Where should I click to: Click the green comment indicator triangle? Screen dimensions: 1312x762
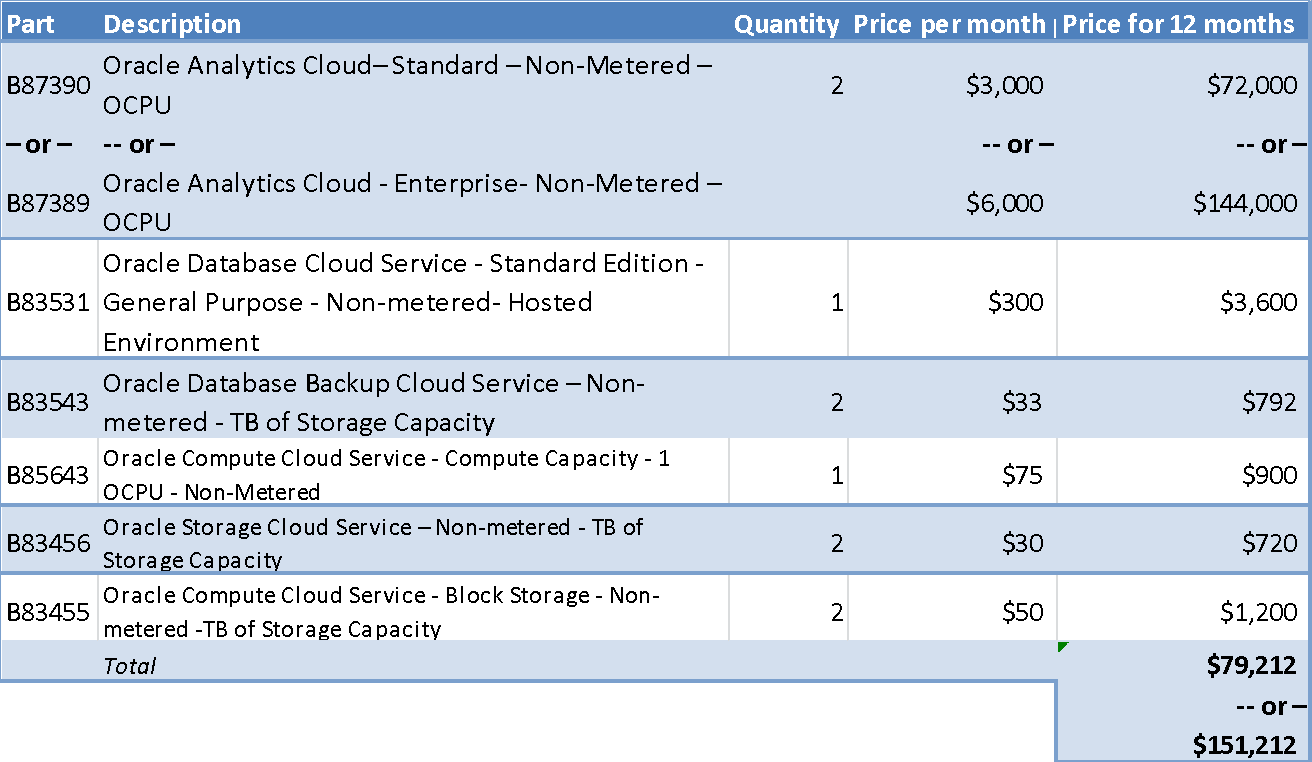(1063, 647)
